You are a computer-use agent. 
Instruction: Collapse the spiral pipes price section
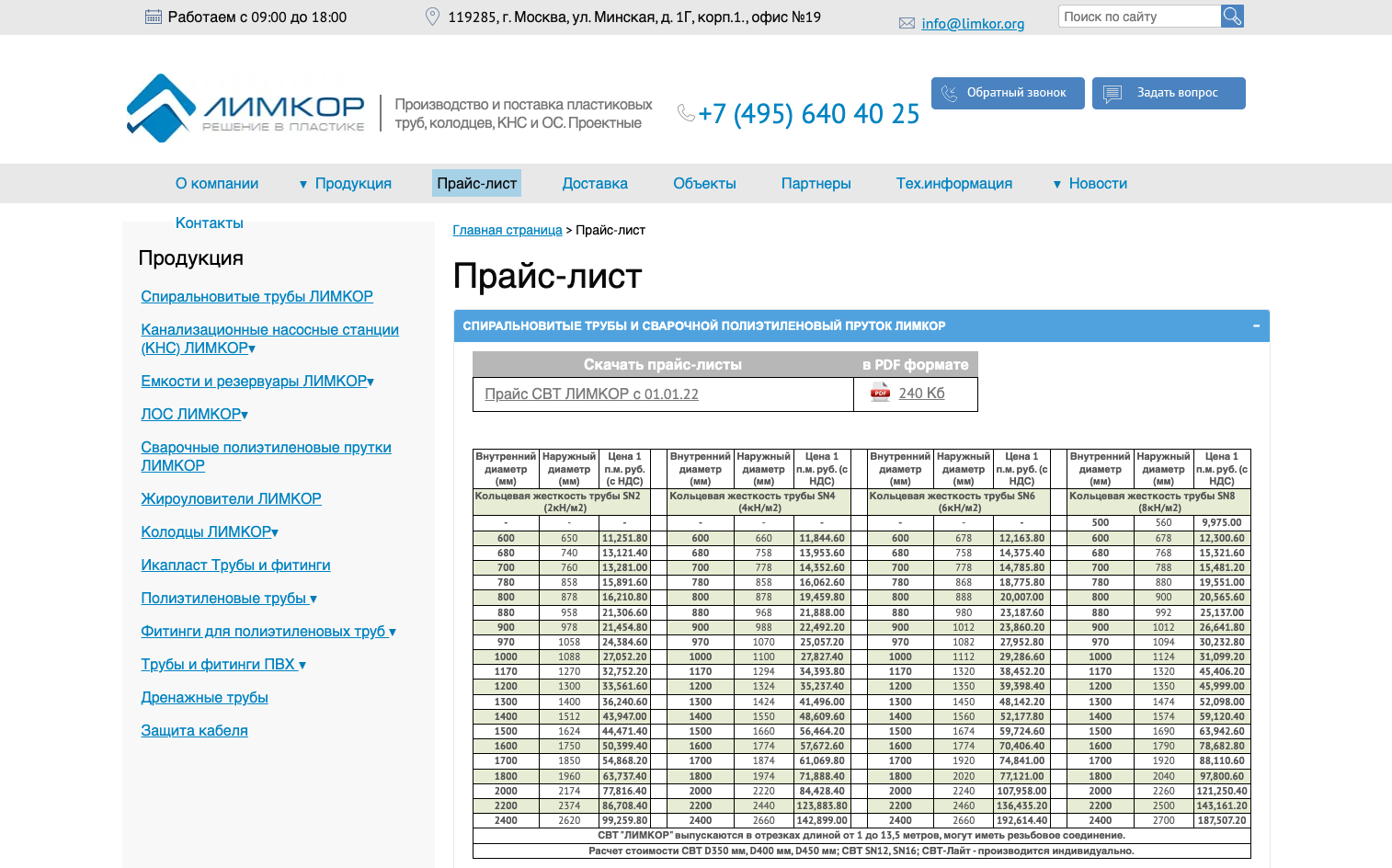1256,326
